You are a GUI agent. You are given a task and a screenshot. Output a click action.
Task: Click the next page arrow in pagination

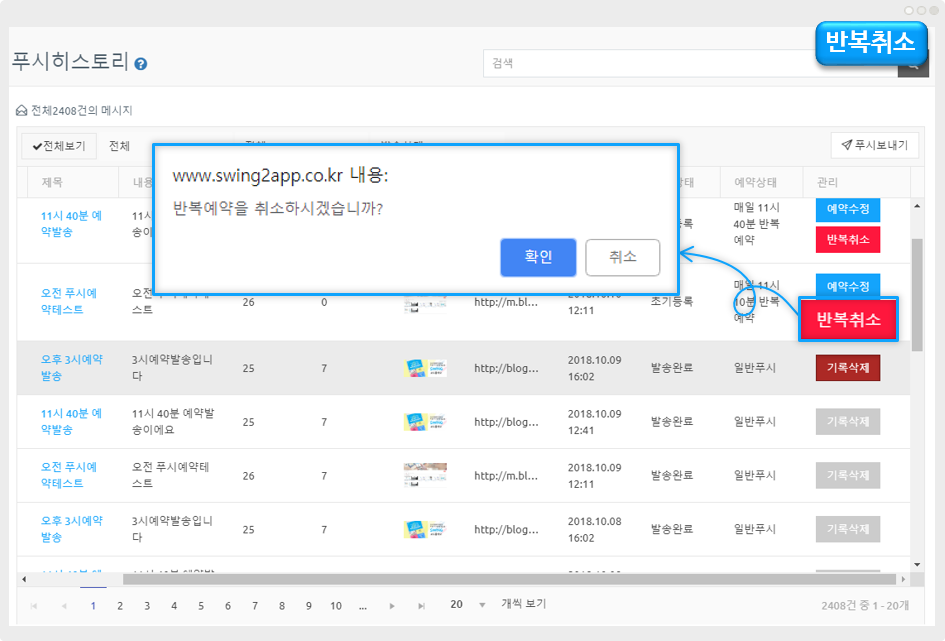point(392,606)
